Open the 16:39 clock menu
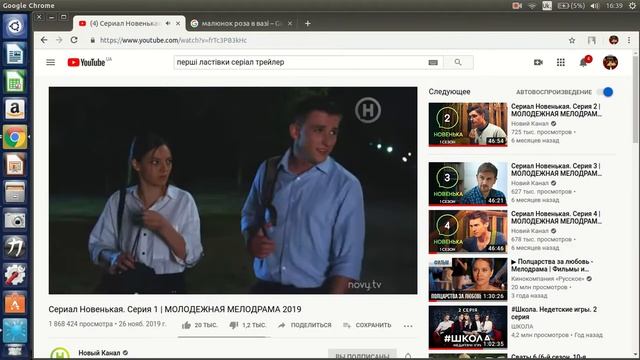This screenshot has width=640, height=360. [x=614, y=5]
